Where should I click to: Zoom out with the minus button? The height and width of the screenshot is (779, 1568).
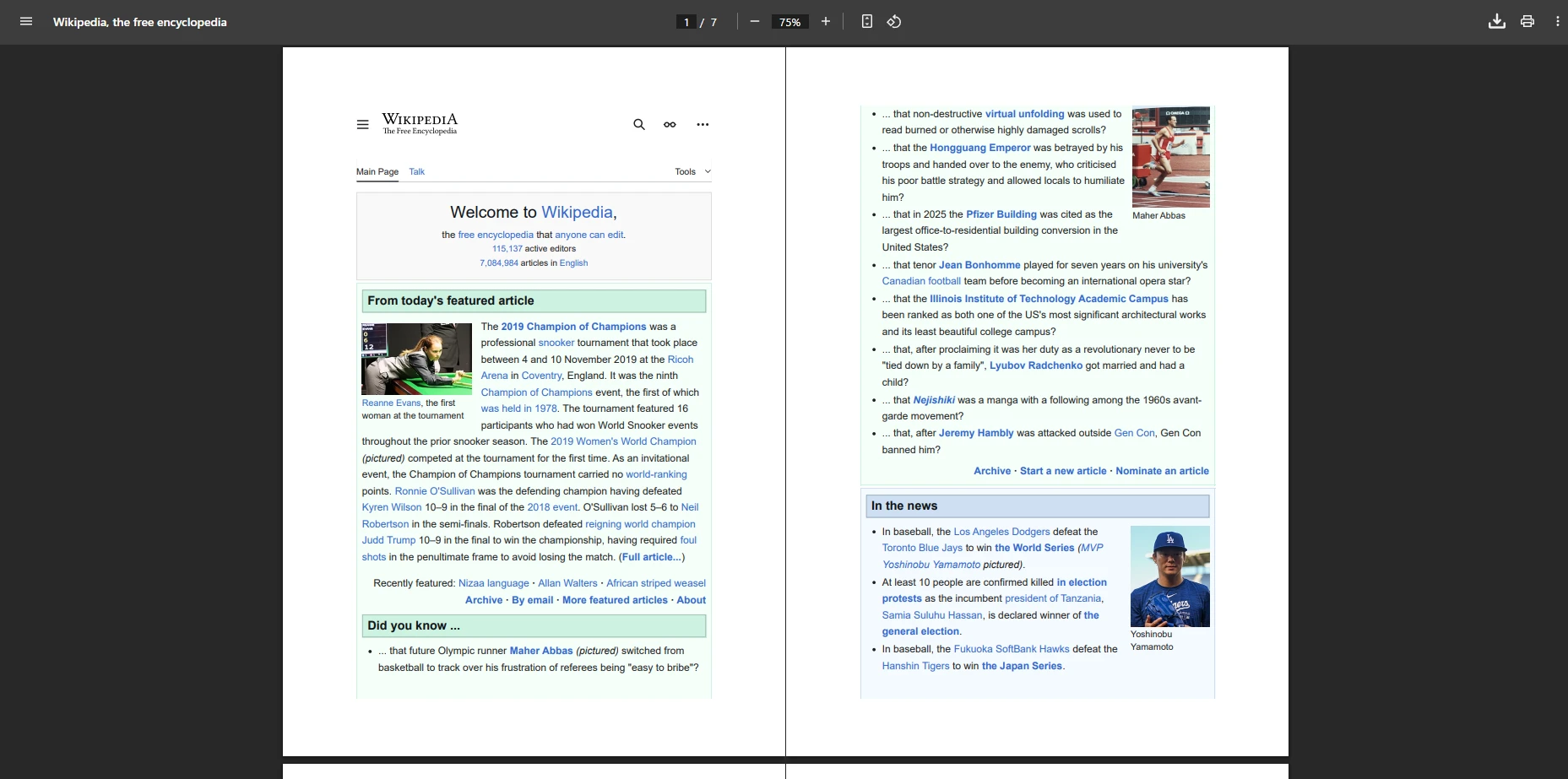coord(755,22)
